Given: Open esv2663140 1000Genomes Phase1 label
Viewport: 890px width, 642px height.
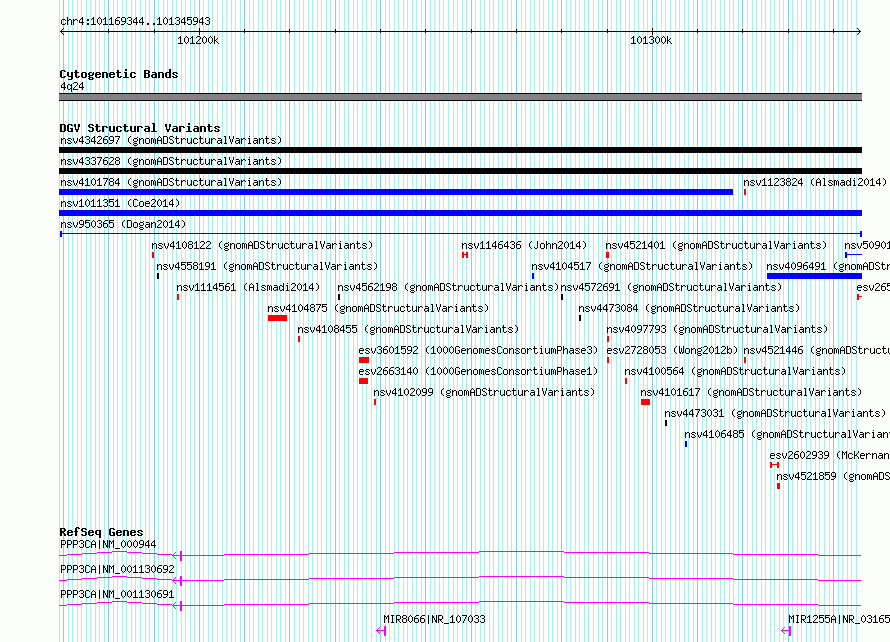Looking at the screenshot, I should (478, 371).
